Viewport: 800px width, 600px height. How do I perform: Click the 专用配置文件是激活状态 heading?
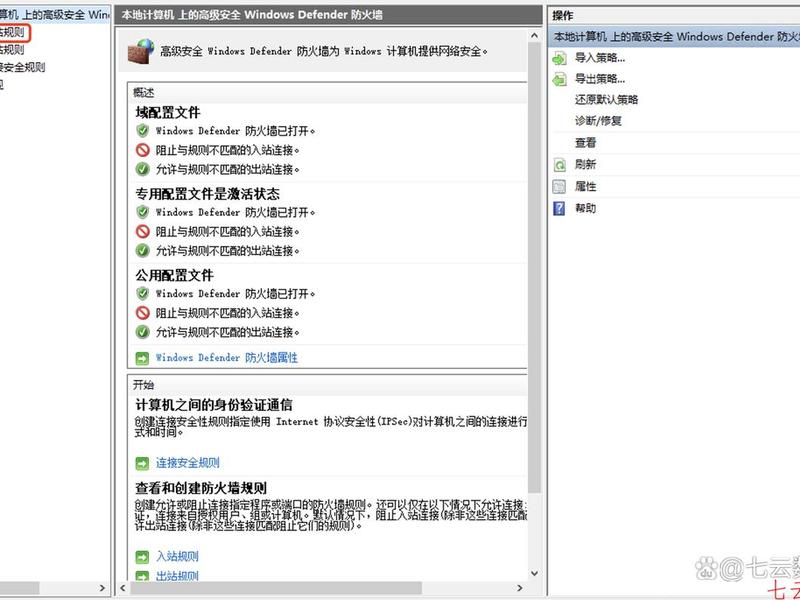[208, 194]
